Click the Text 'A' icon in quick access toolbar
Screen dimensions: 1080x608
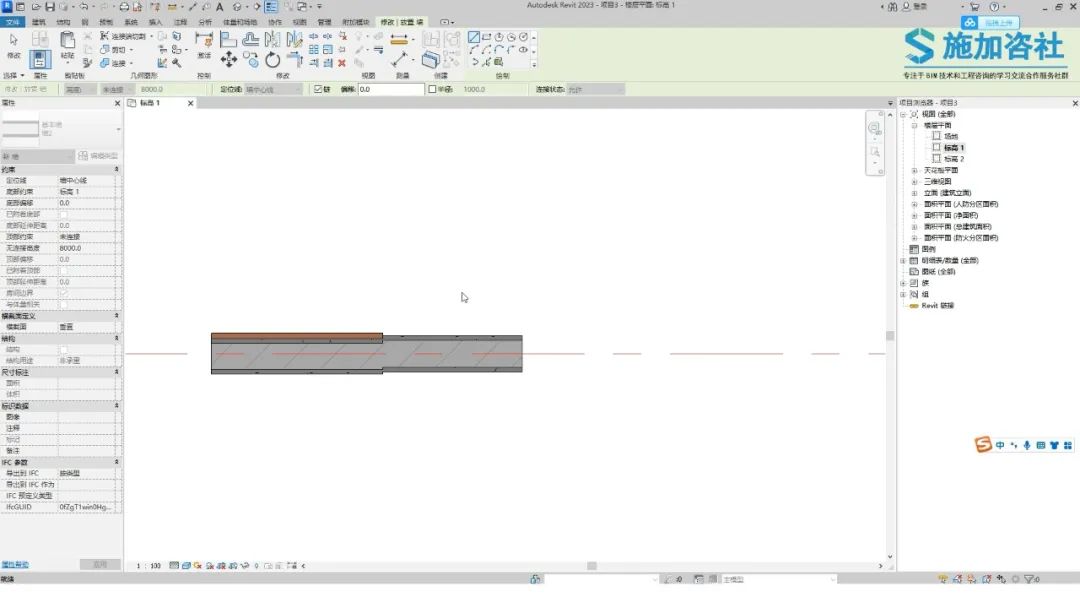coord(220,7)
